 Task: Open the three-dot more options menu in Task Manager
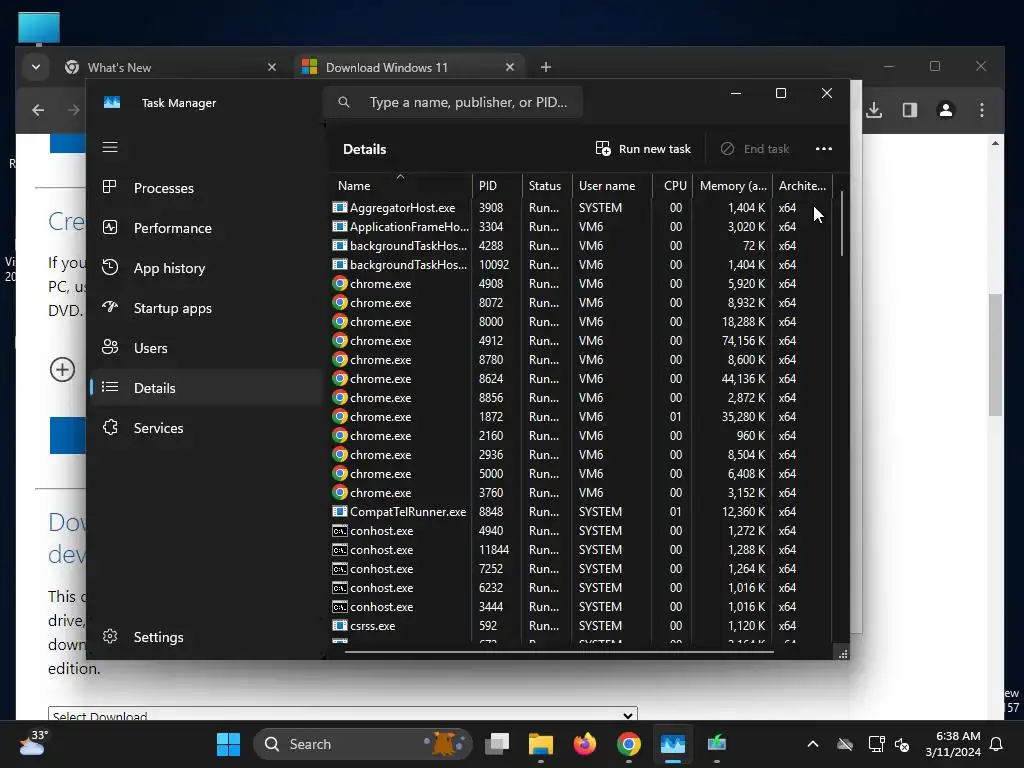(x=824, y=149)
